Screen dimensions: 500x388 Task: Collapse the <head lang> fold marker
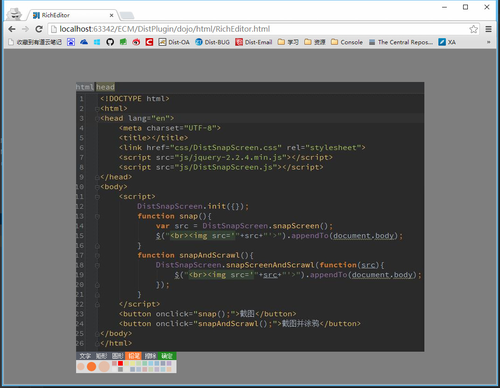click(x=97, y=119)
